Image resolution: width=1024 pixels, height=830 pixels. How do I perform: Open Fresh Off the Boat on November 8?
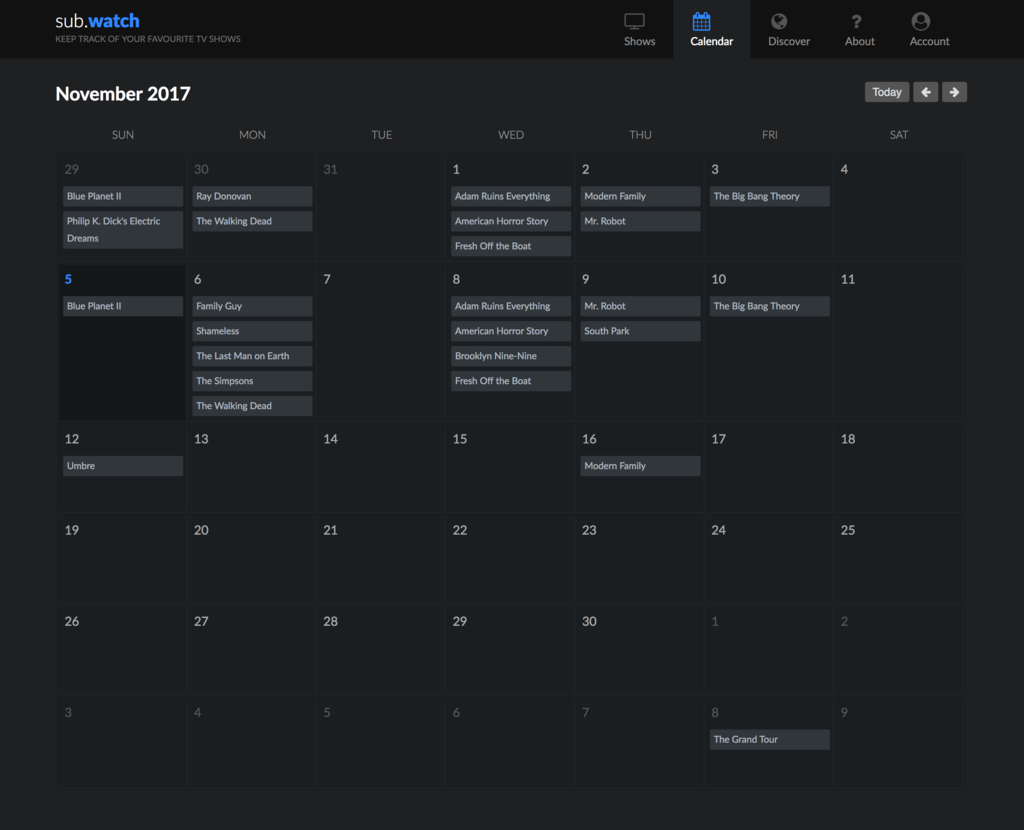pos(511,380)
